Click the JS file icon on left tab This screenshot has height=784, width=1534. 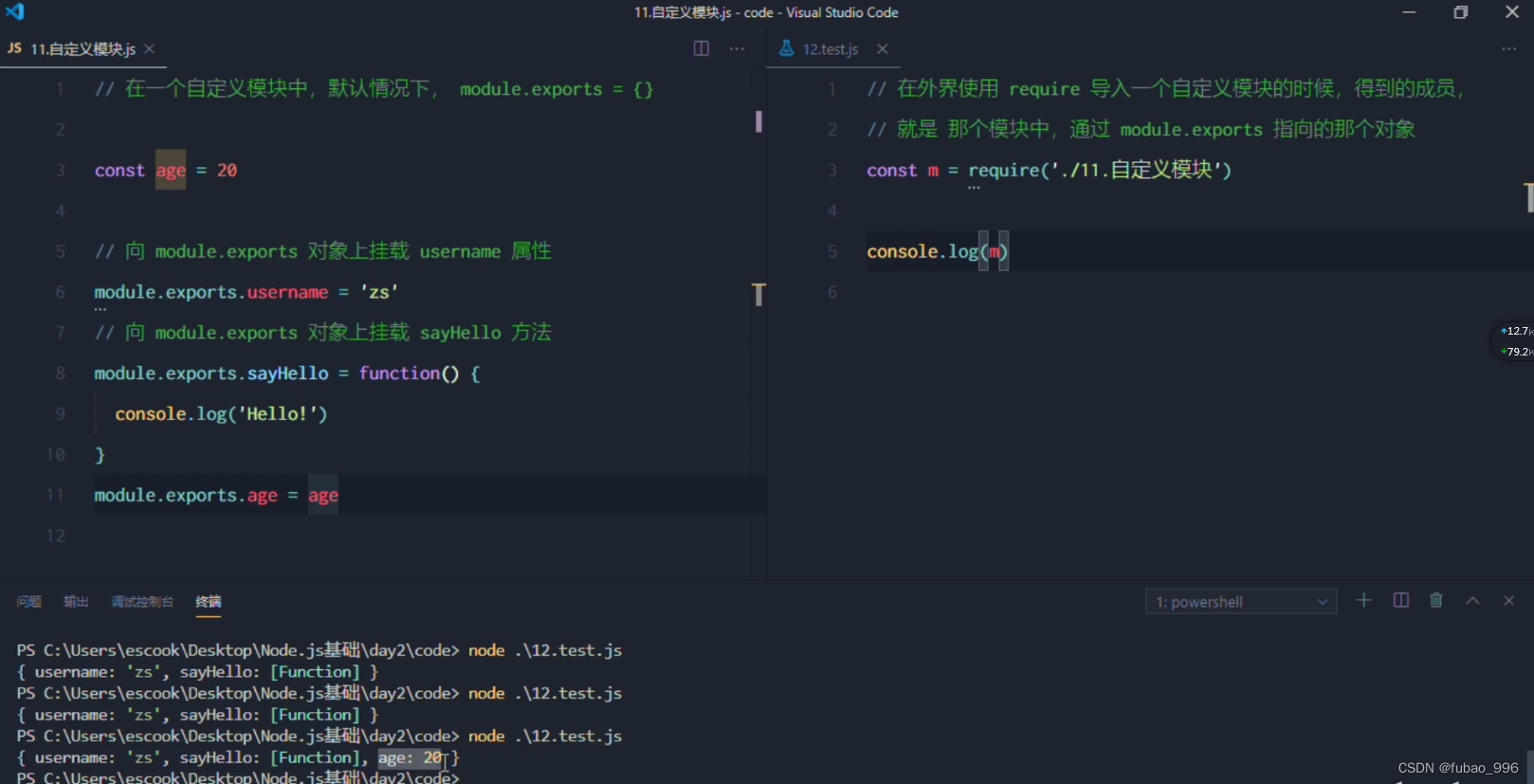pos(14,48)
